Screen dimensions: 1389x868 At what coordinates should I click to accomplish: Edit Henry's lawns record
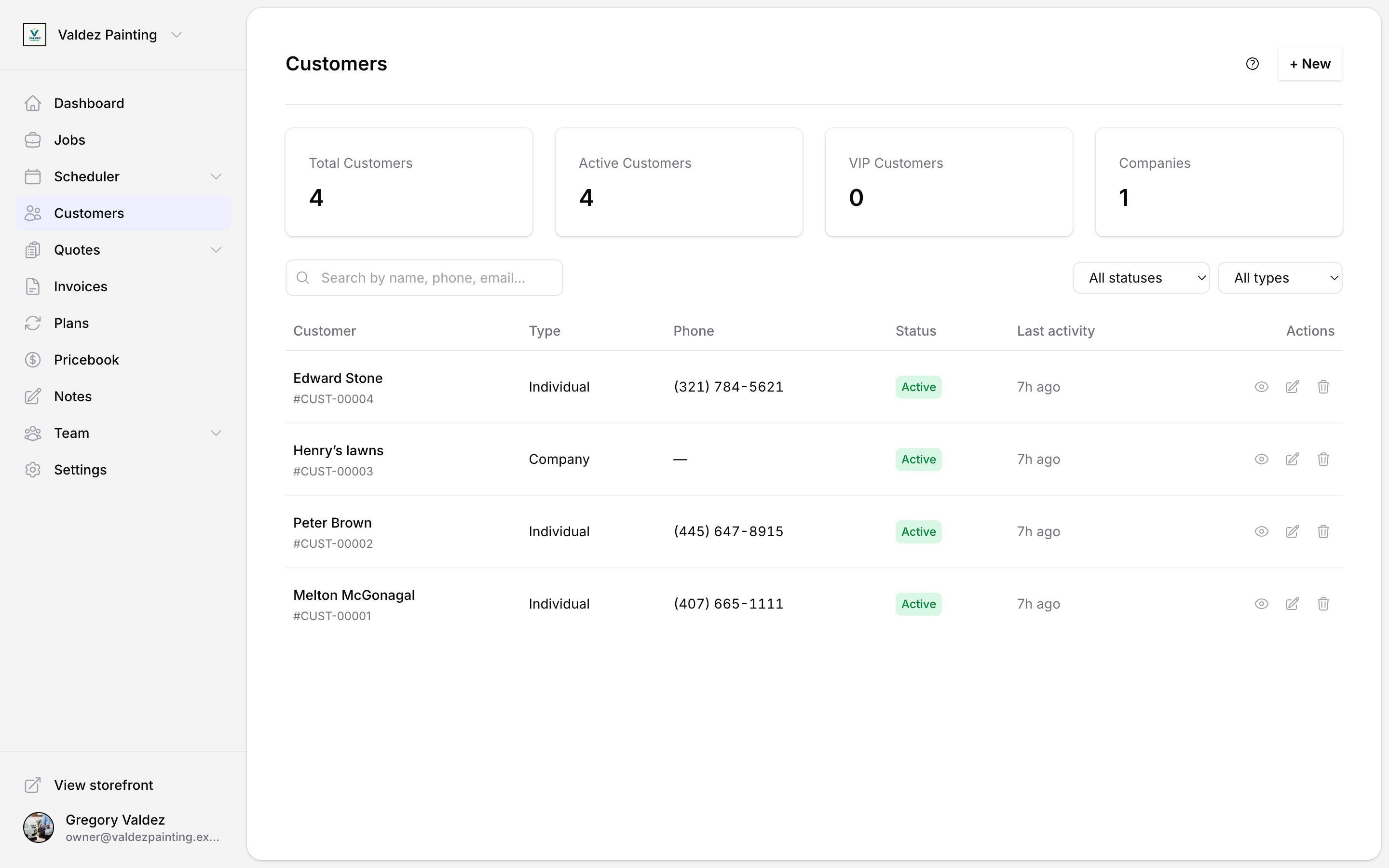point(1293,459)
